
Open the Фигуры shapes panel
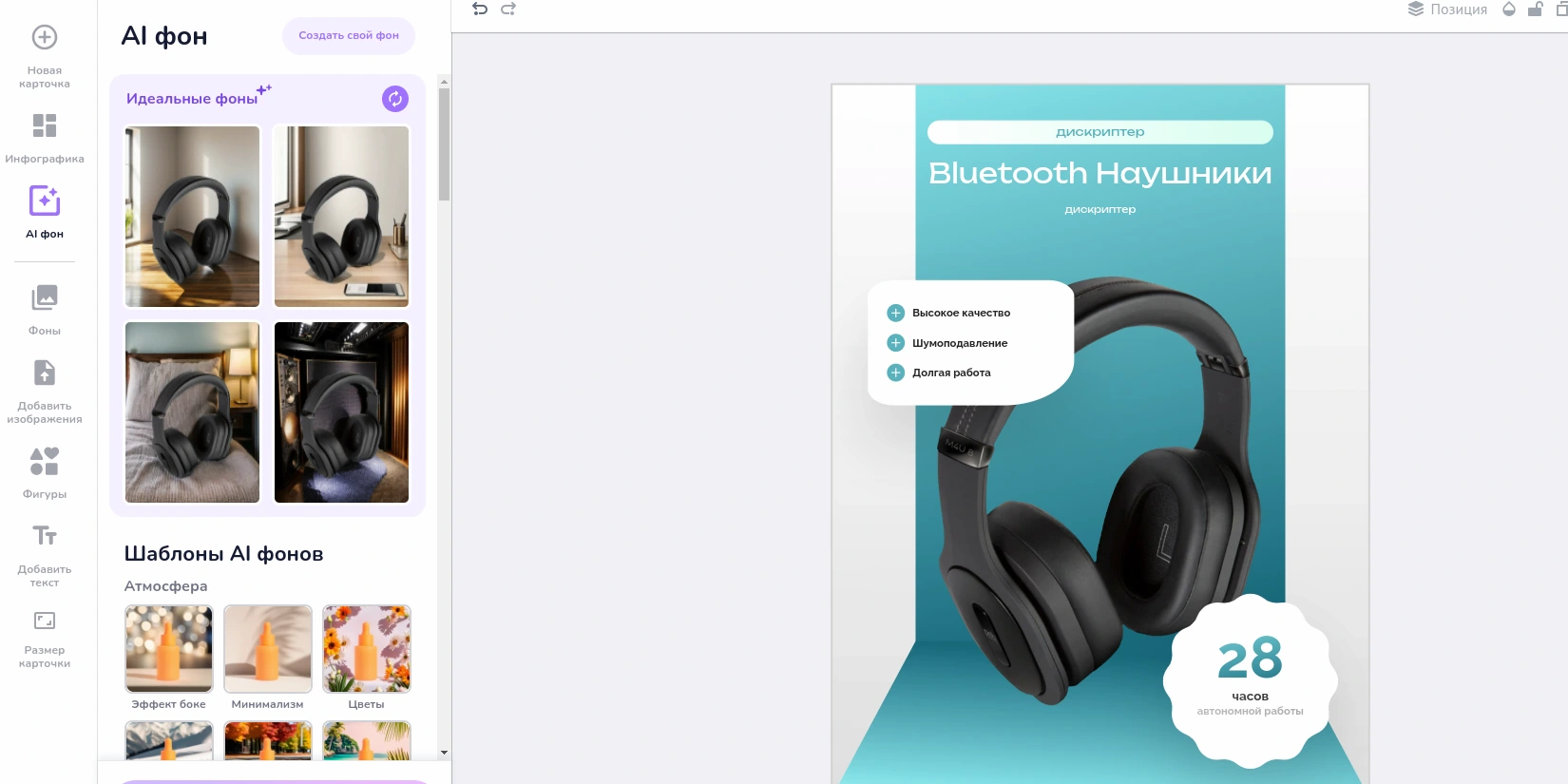[x=45, y=472]
